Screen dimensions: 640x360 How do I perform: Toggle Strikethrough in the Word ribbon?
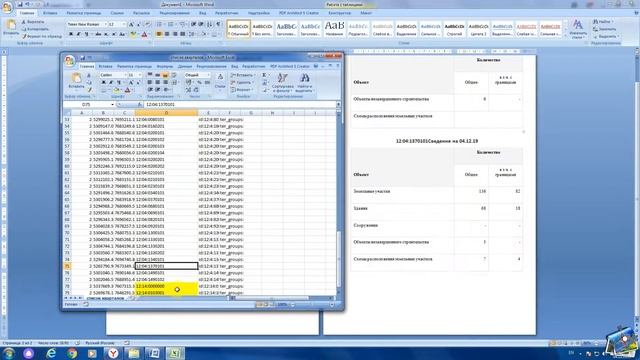pos(98,34)
